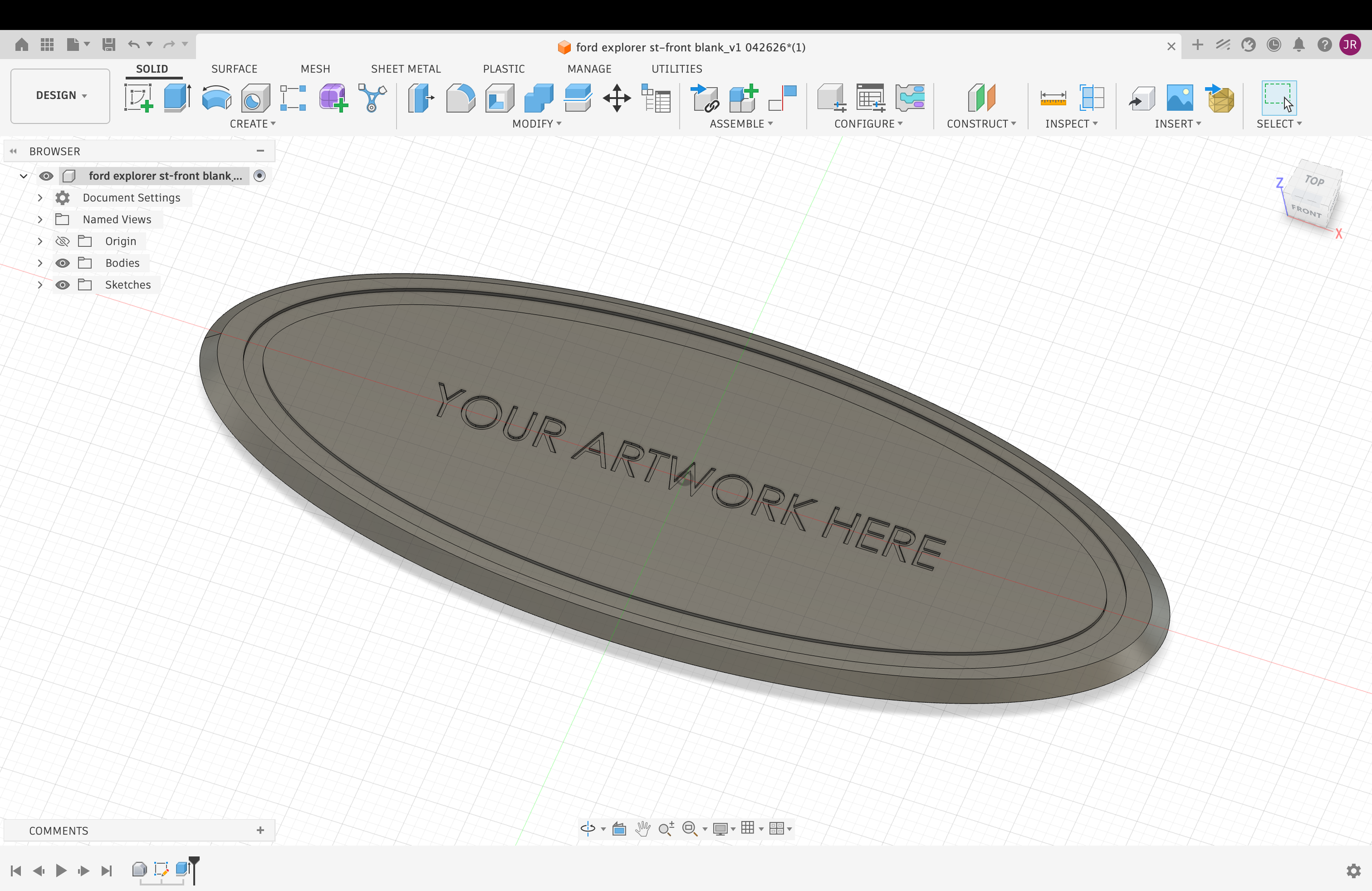Choose the Hole tool icon

(255, 98)
